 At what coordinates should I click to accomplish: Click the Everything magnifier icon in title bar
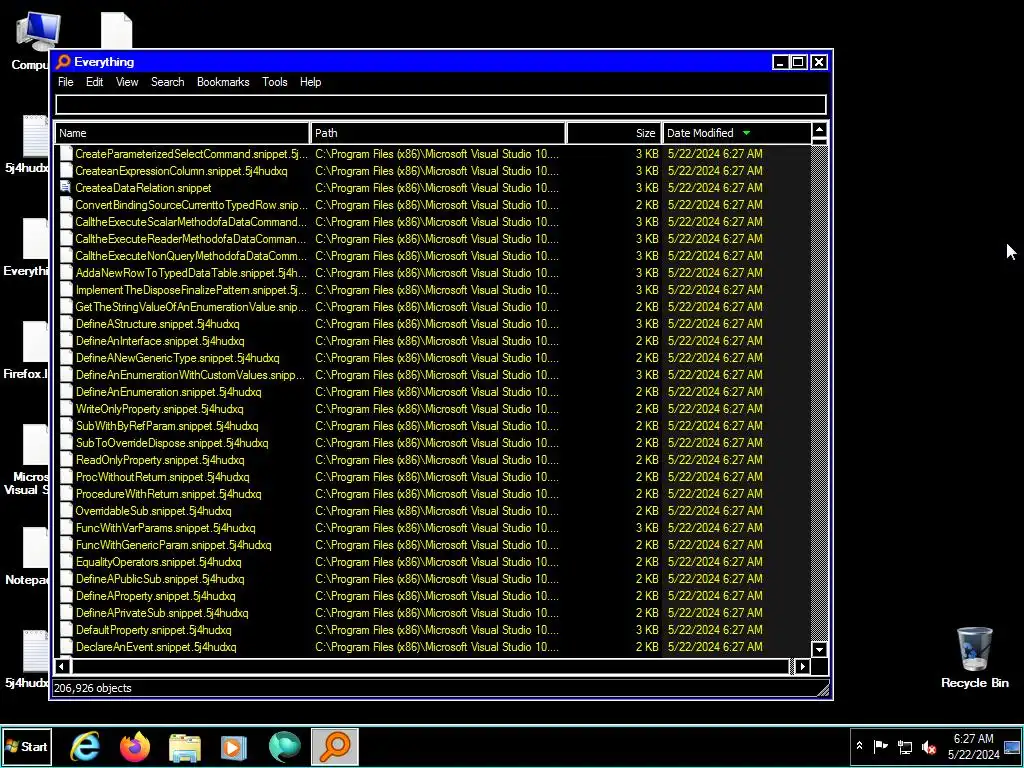point(63,62)
